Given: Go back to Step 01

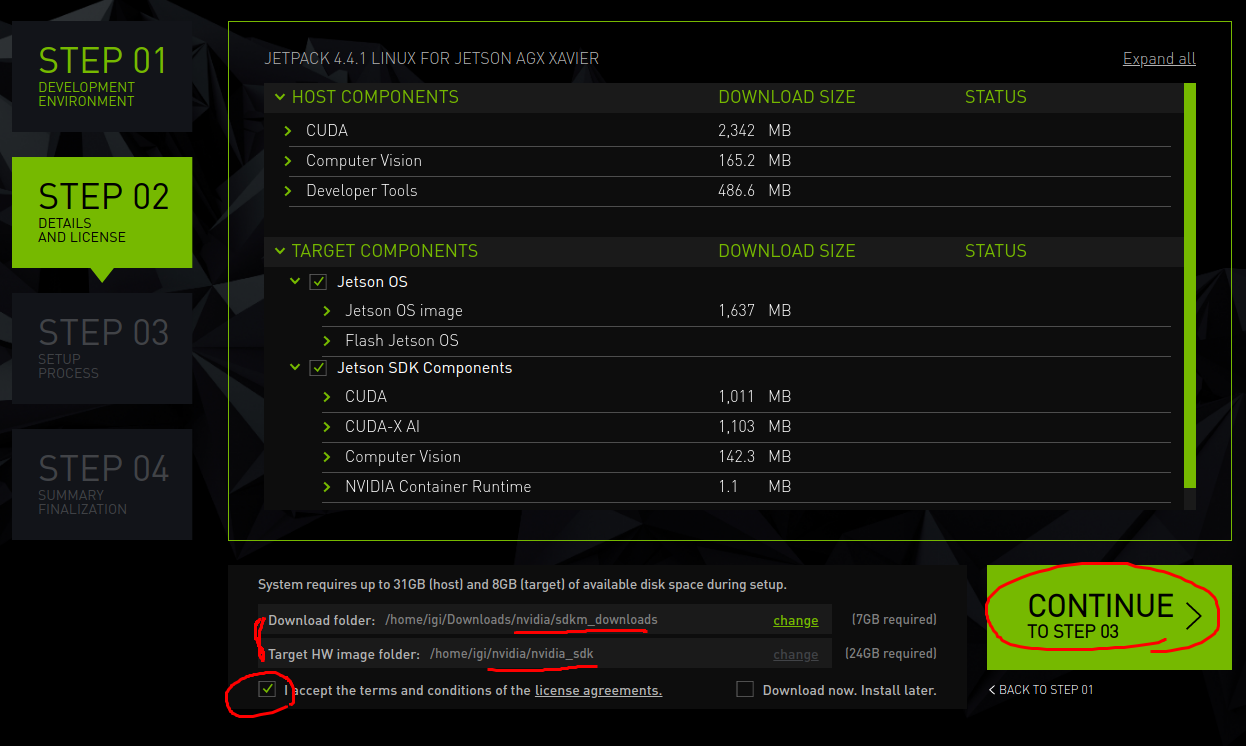Looking at the screenshot, I should (1041, 690).
